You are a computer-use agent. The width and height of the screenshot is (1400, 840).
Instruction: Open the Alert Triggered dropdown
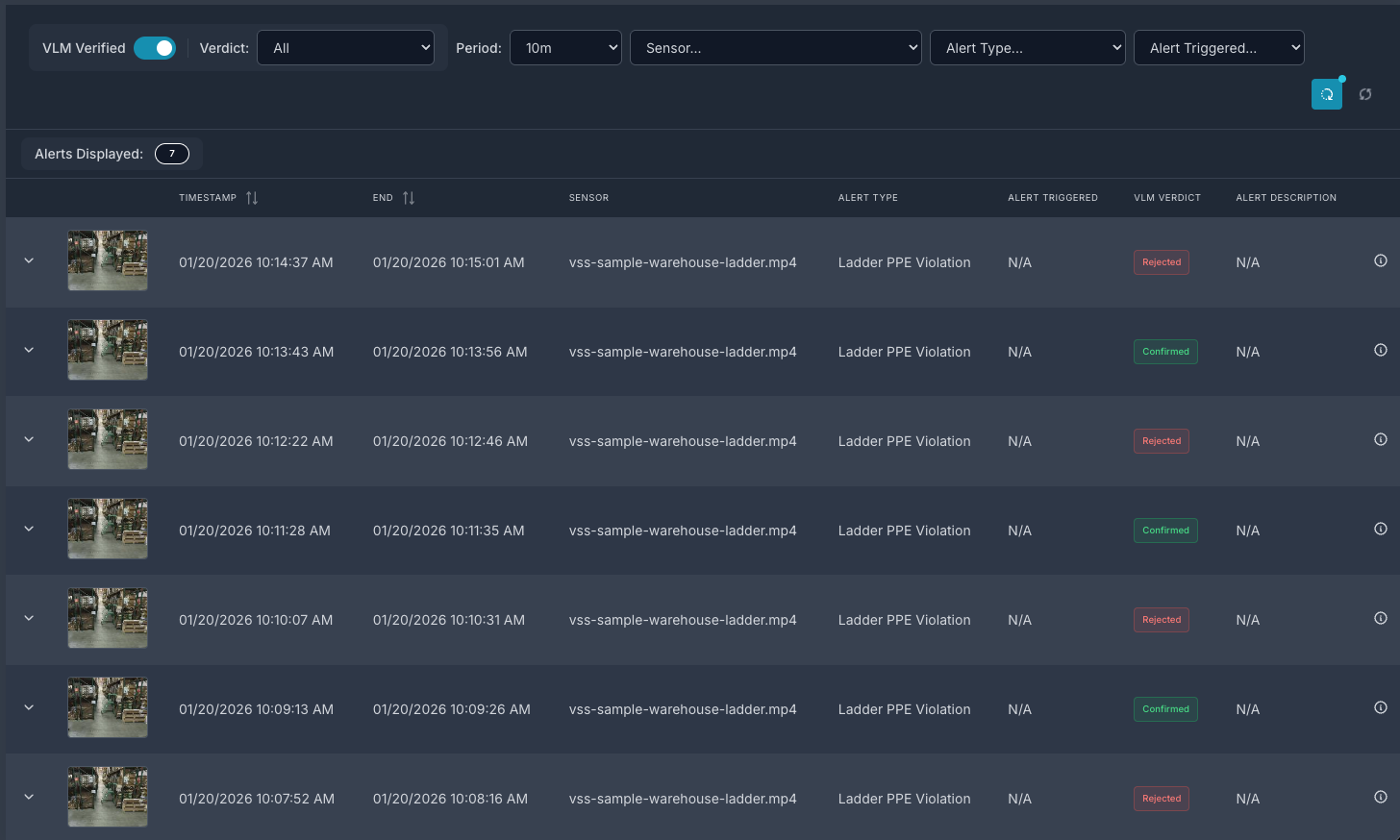tap(1218, 47)
